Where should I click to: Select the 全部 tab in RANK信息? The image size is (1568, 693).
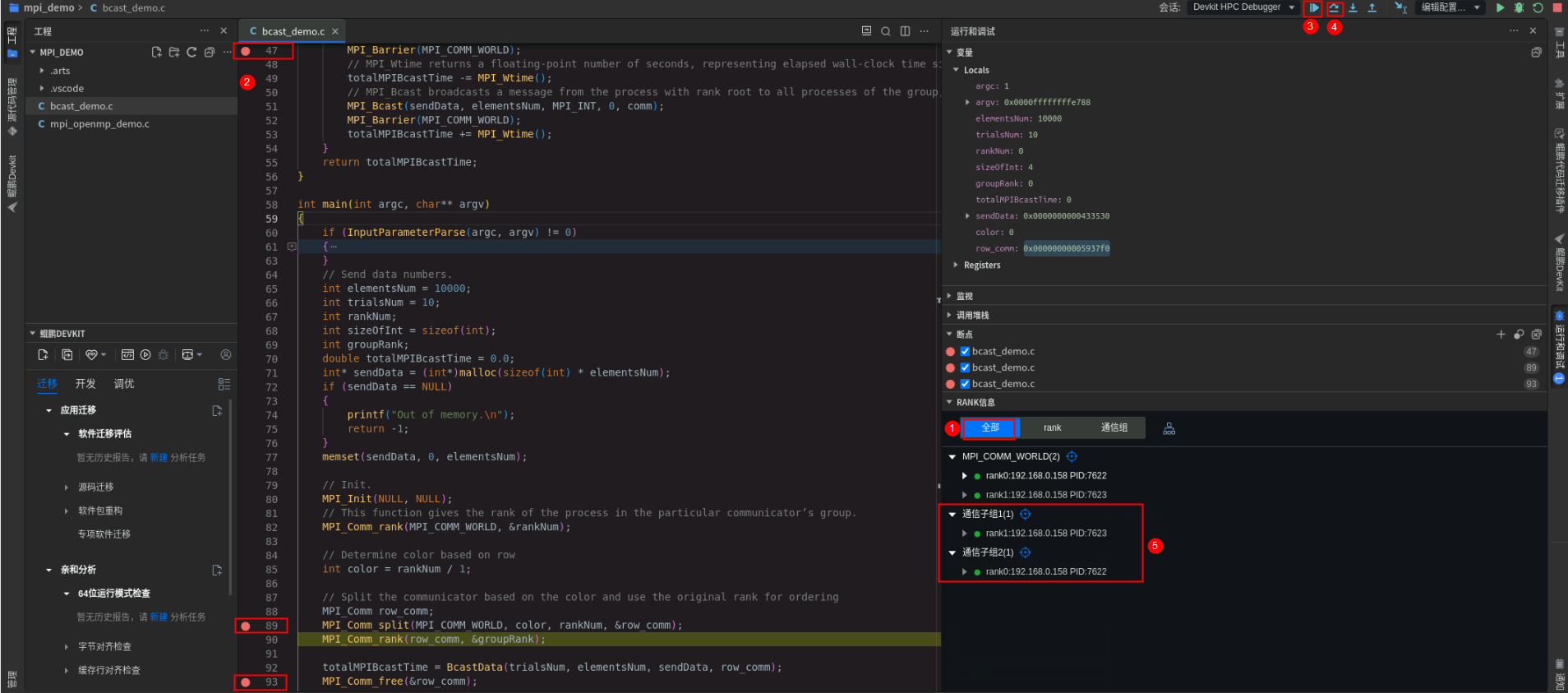(990, 427)
